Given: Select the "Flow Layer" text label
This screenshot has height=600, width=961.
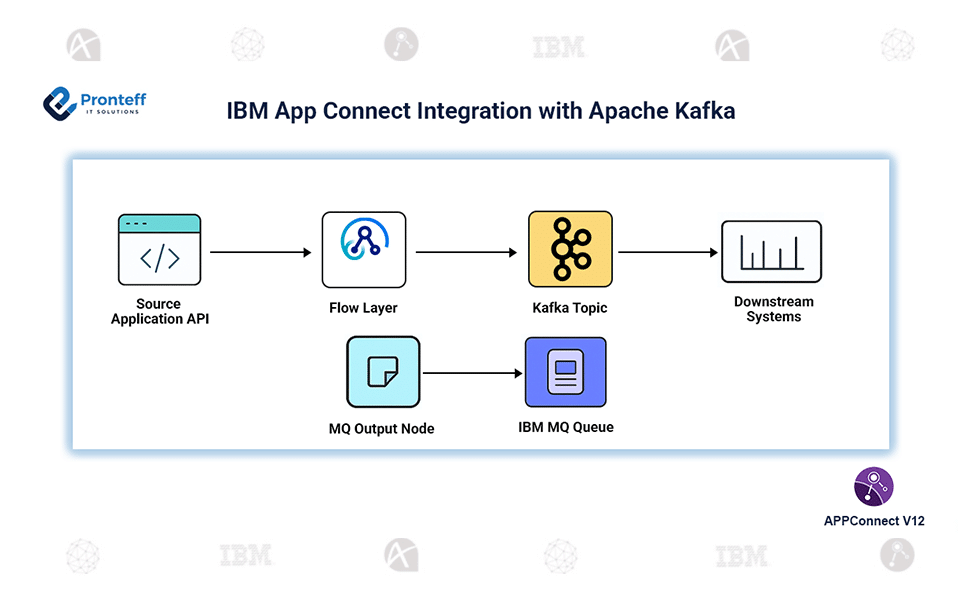Looking at the screenshot, I should click(364, 308).
